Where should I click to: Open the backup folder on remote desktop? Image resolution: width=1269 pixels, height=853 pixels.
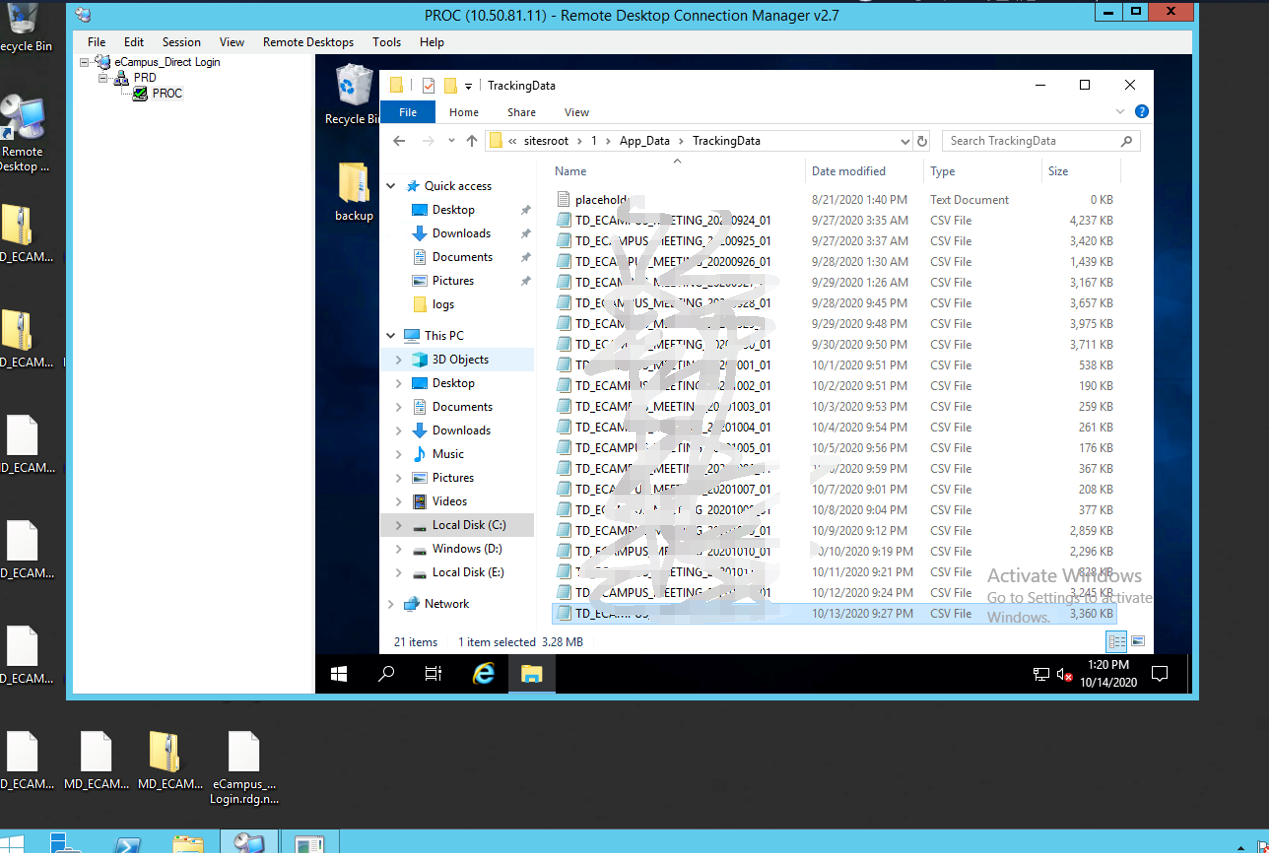pyautogui.click(x=354, y=192)
